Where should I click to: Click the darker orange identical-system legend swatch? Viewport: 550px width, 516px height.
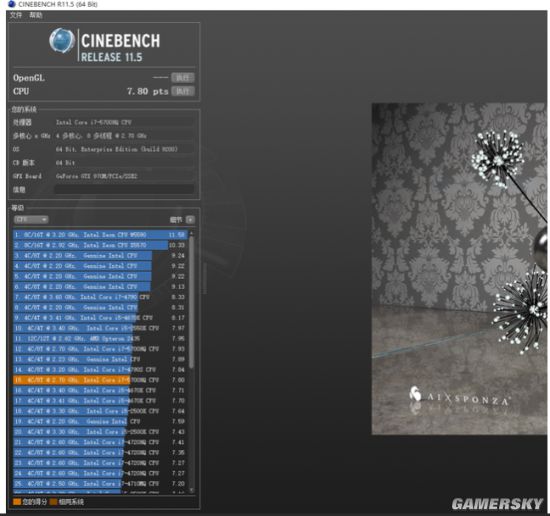(53, 502)
